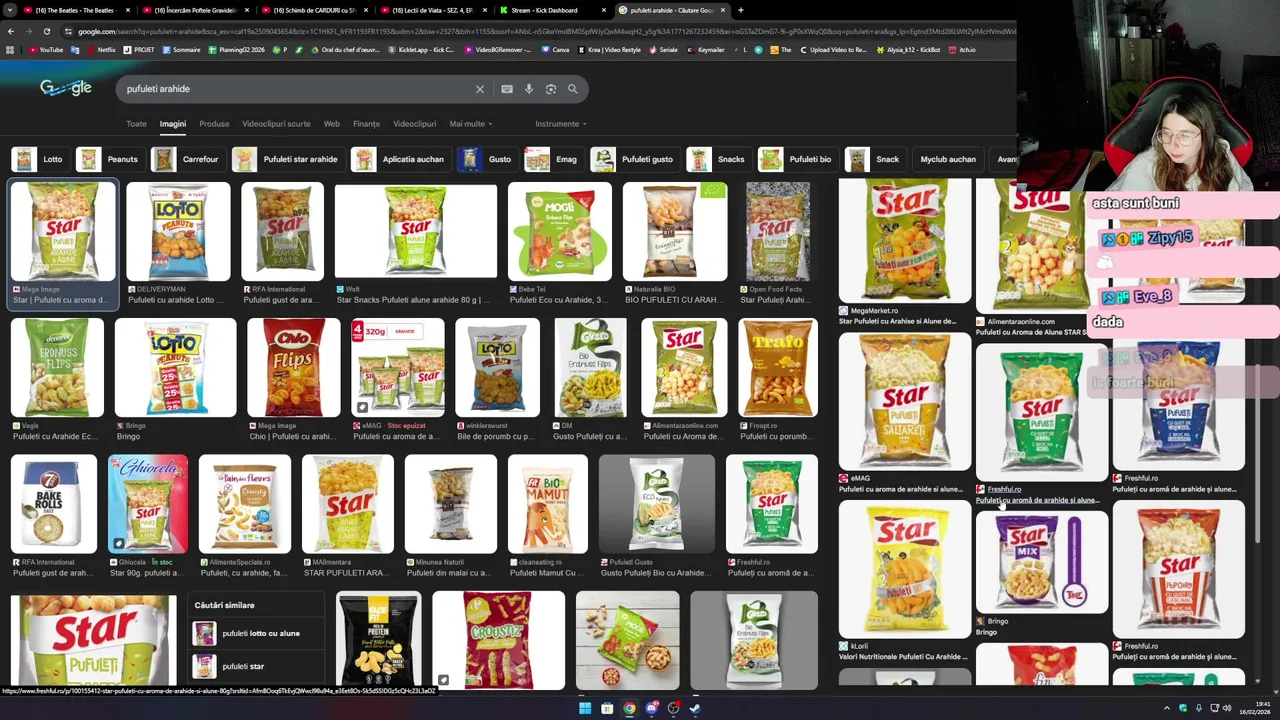Open the Canva bookmark

tap(554, 50)
